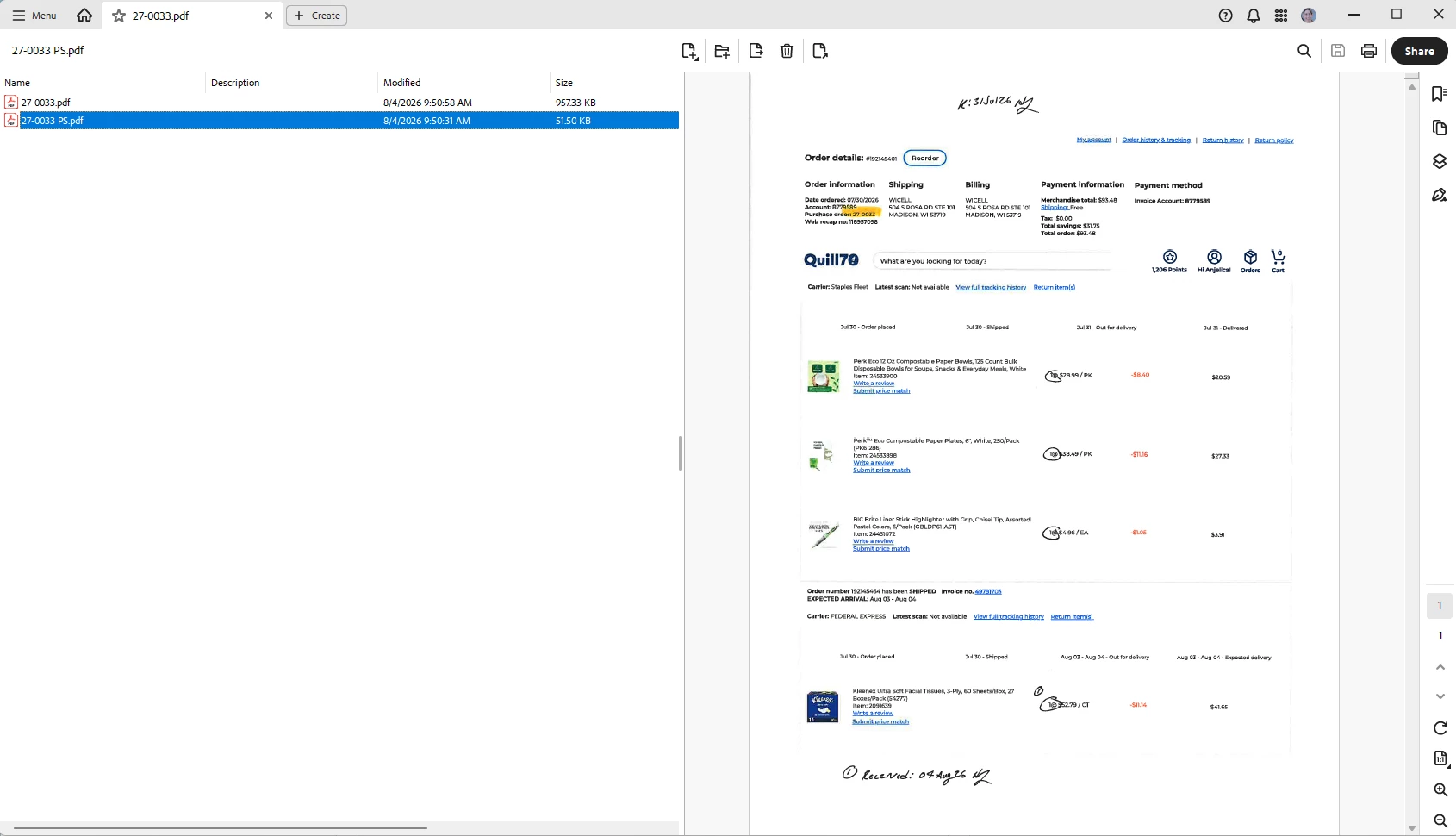The height and width of the screenshot is (836, 1456).
Task: Click the Add folder icon in the portfolio toolbar
Action: point(722,51)
